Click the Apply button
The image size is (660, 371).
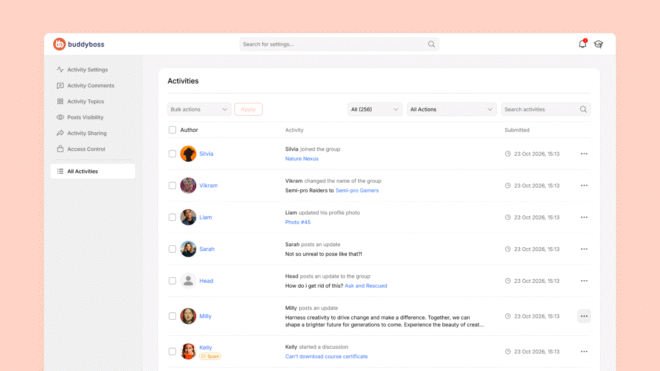(248, 109)
